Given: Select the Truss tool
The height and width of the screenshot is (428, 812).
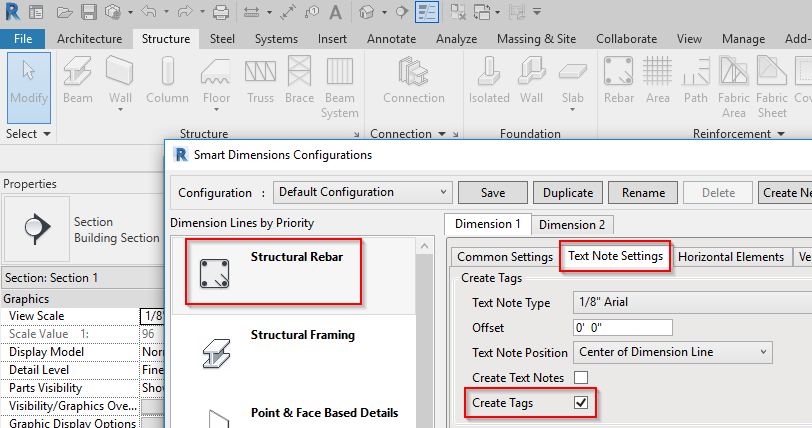Looking at the screenshot, I should click(260, 80).
